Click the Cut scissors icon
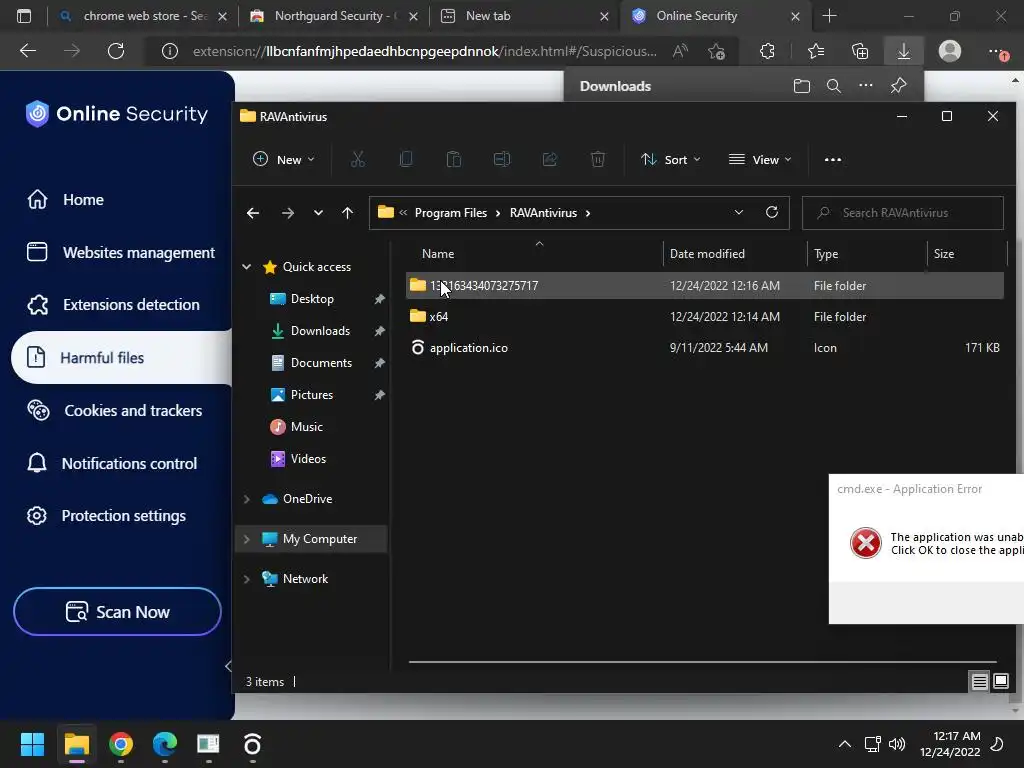The width and height of the screenshot is (1024, 768). pos(358,159)
